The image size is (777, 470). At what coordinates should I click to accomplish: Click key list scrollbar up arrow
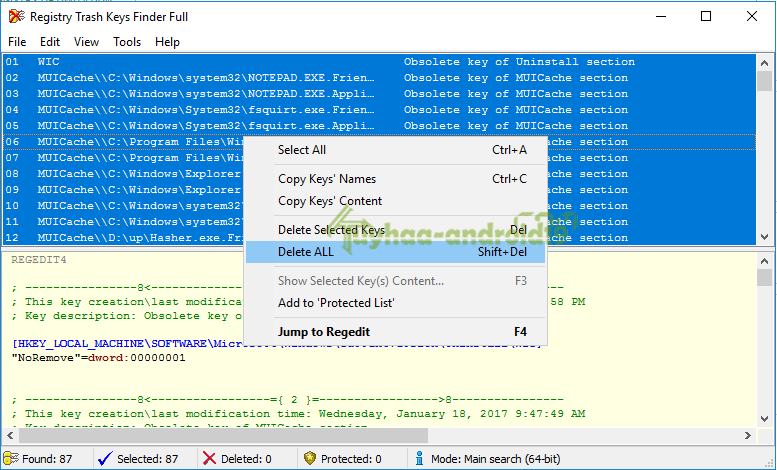(x=765, y=63)
